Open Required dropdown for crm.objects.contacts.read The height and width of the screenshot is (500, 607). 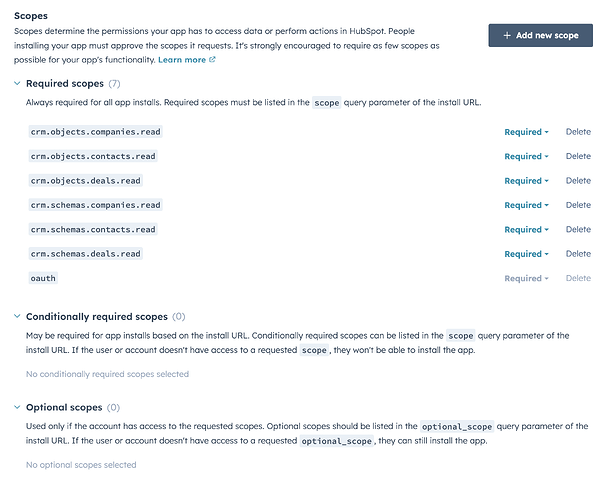pyautogui.click(x=526, y=156)
